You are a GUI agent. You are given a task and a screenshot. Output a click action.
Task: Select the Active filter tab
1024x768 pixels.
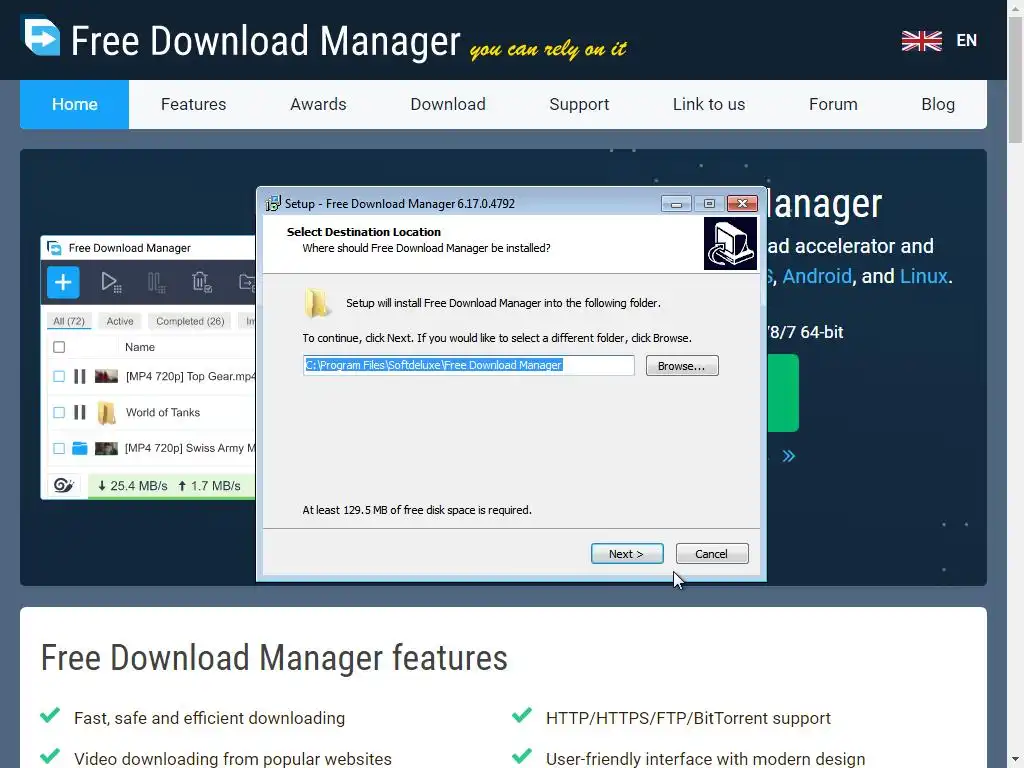120,321
